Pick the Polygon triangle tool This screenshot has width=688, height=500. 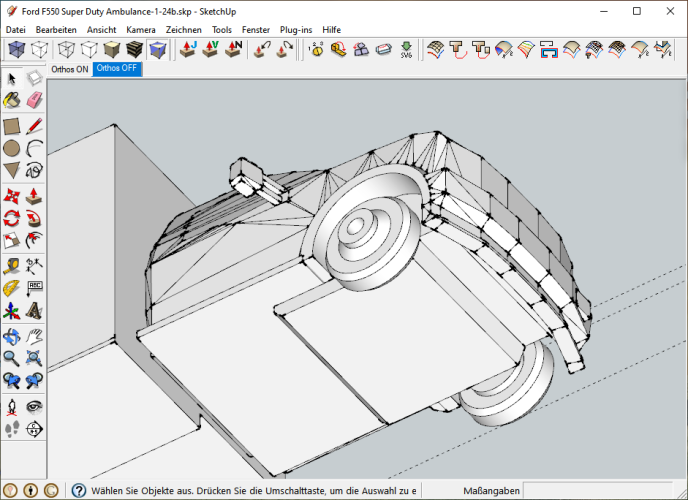12,170
